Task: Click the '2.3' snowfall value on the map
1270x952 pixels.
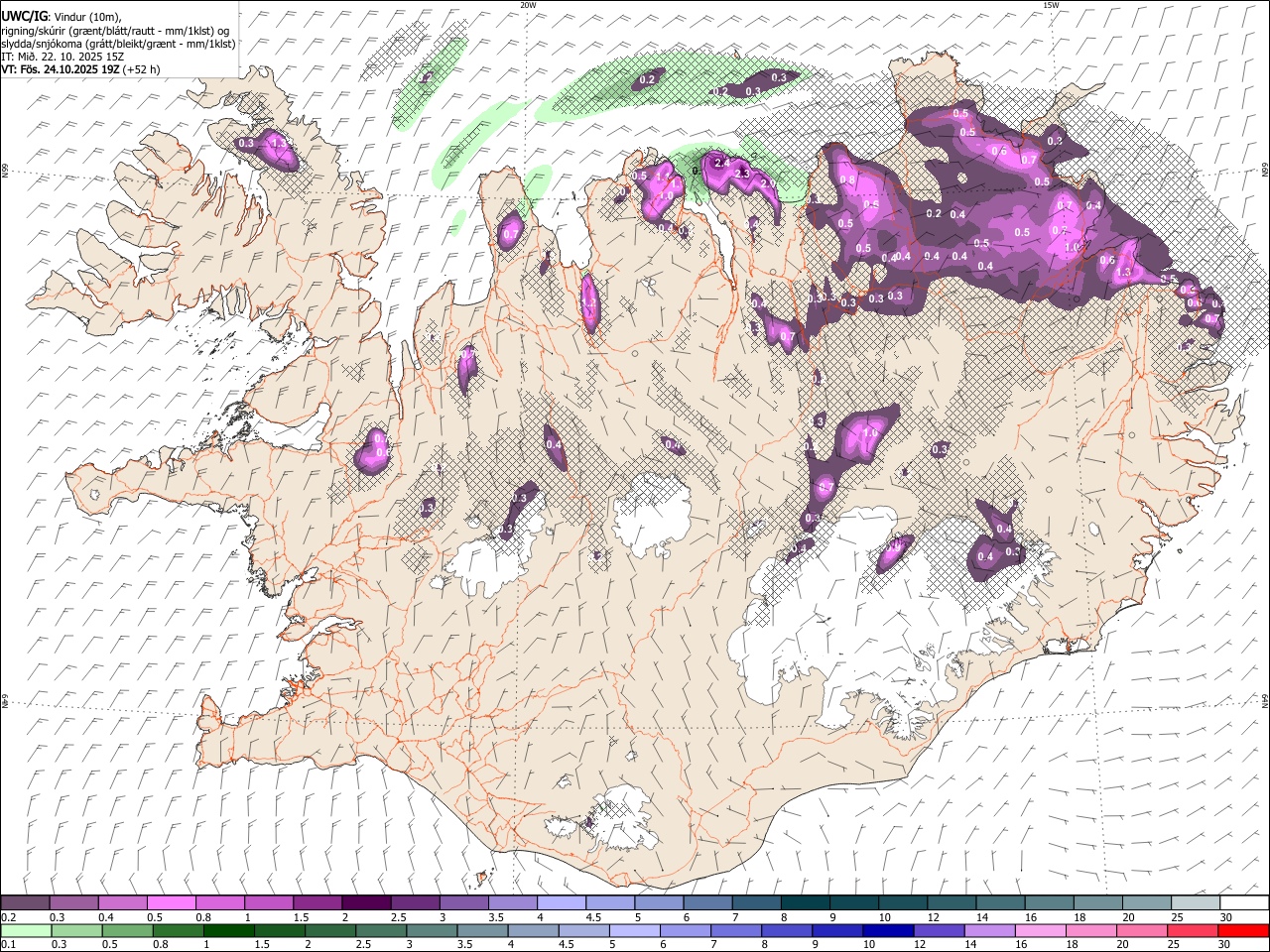Action: (x=742, y=174)
